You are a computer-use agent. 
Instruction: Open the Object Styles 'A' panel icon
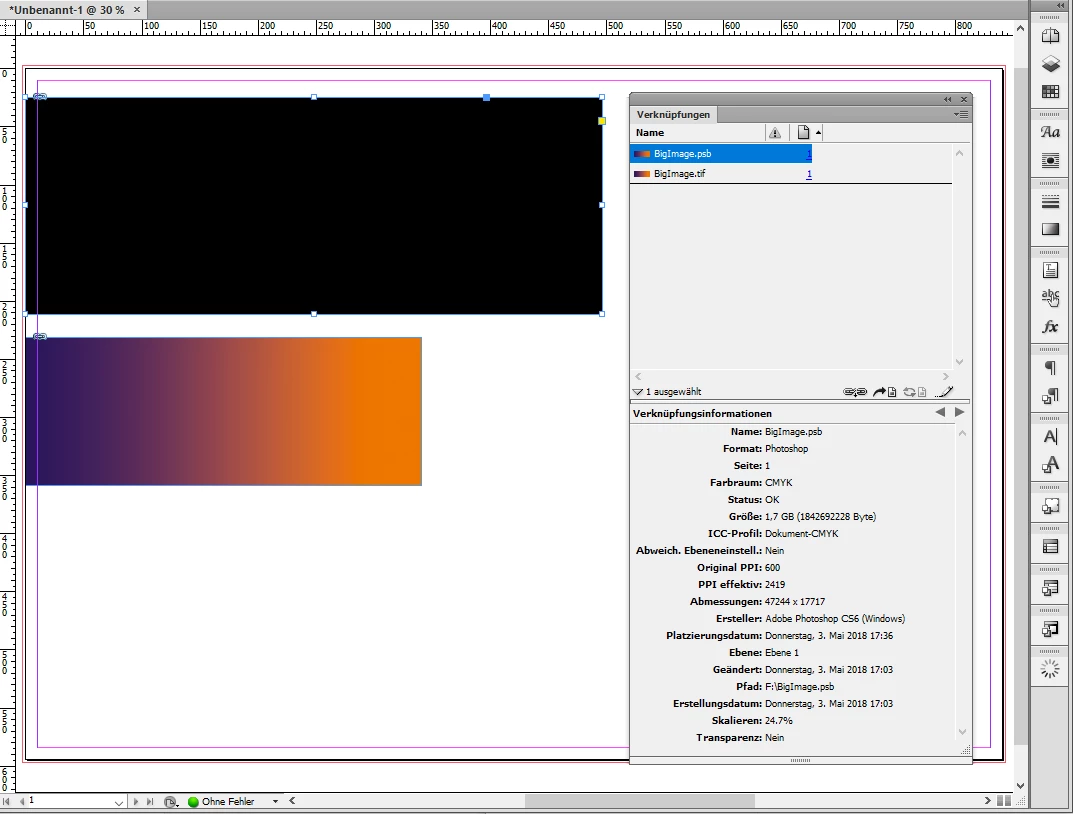1050,464
